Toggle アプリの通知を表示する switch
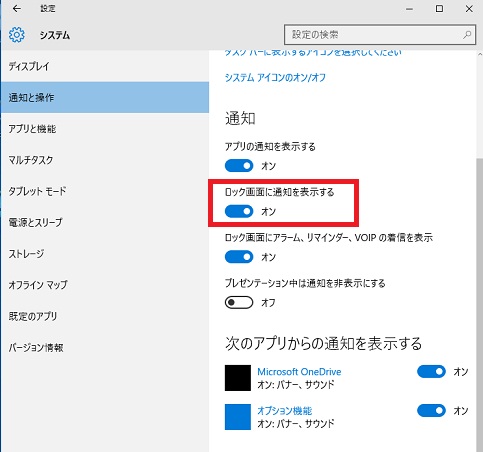This screenshot has height=452, width=483. 239,166
